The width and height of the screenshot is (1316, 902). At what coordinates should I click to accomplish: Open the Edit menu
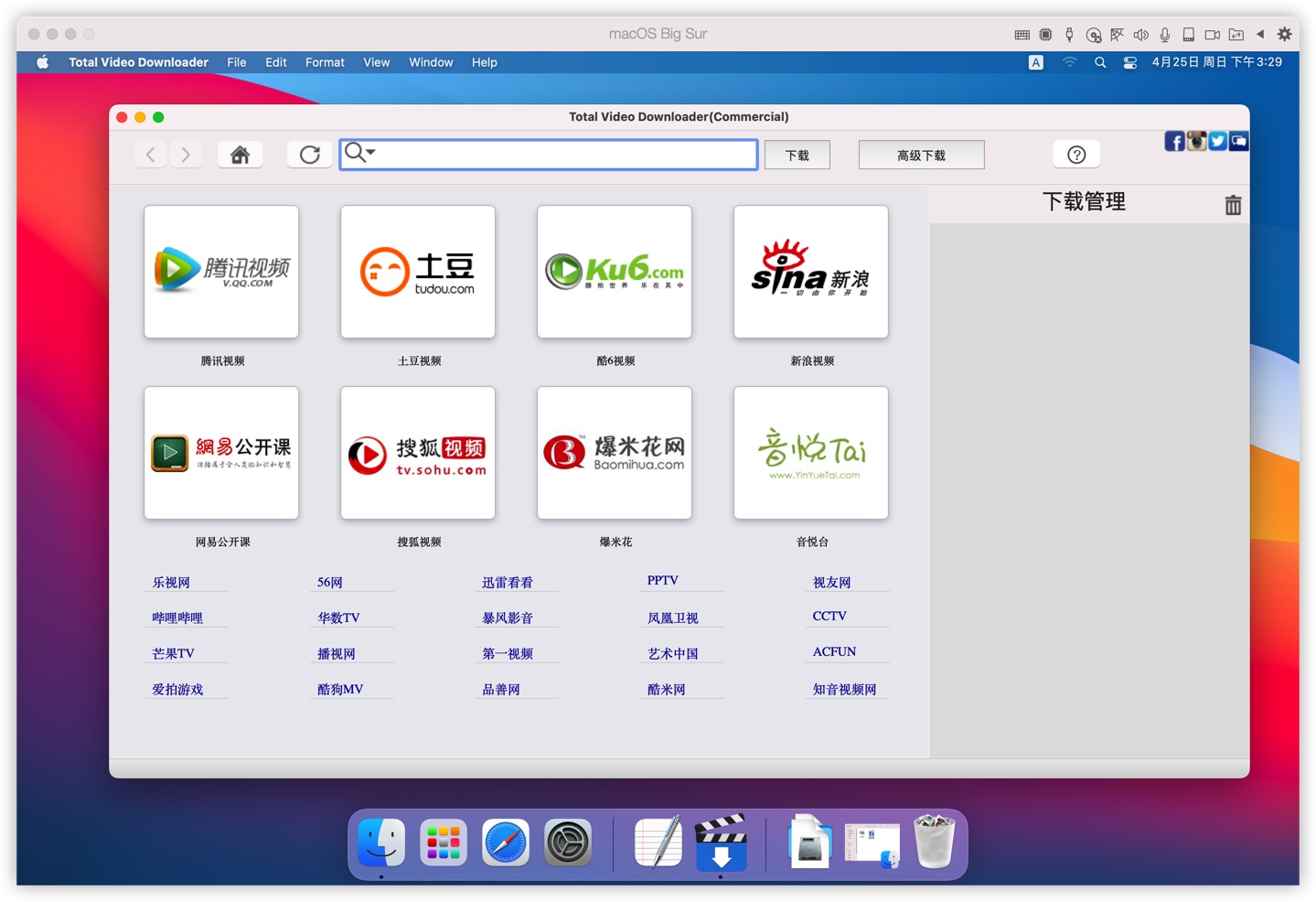pos(276,62)
